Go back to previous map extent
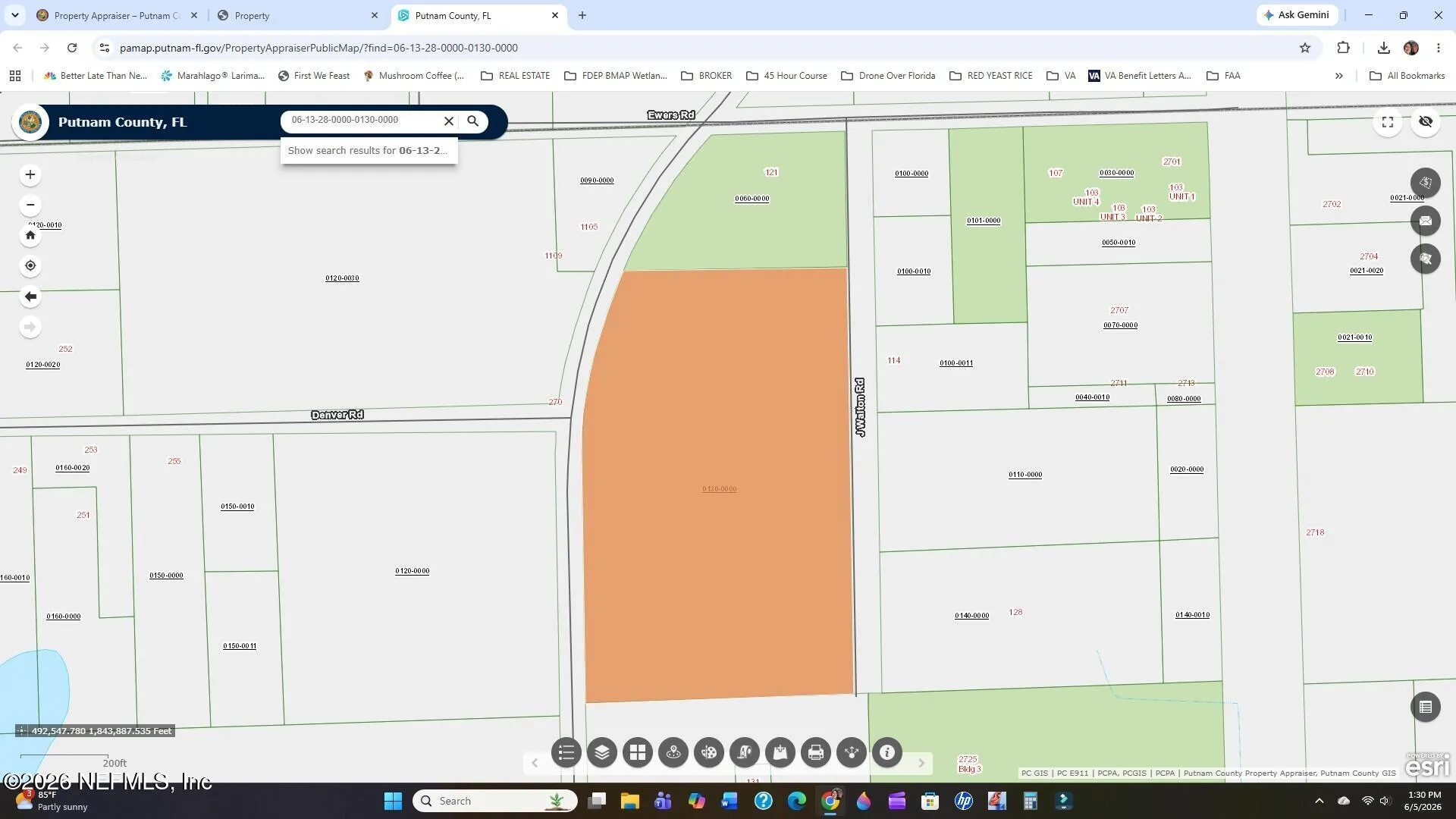Viewport: 1456px width, 819px height. pos(30,297)
